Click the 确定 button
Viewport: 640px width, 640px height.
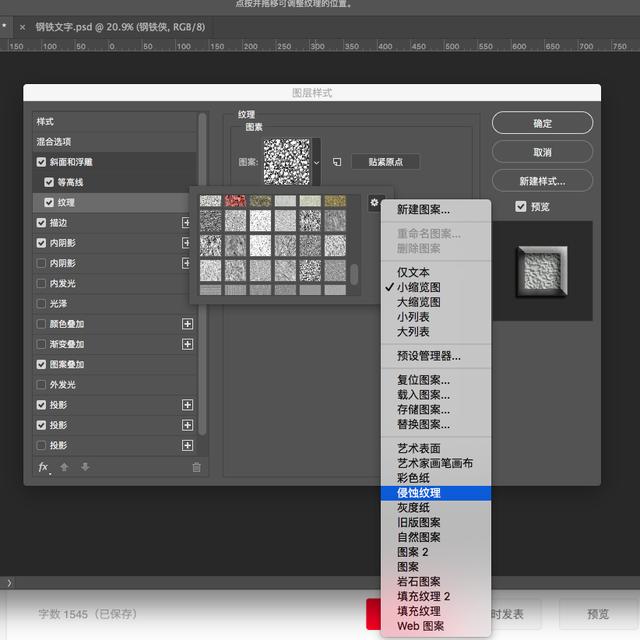tap(542, 123)
